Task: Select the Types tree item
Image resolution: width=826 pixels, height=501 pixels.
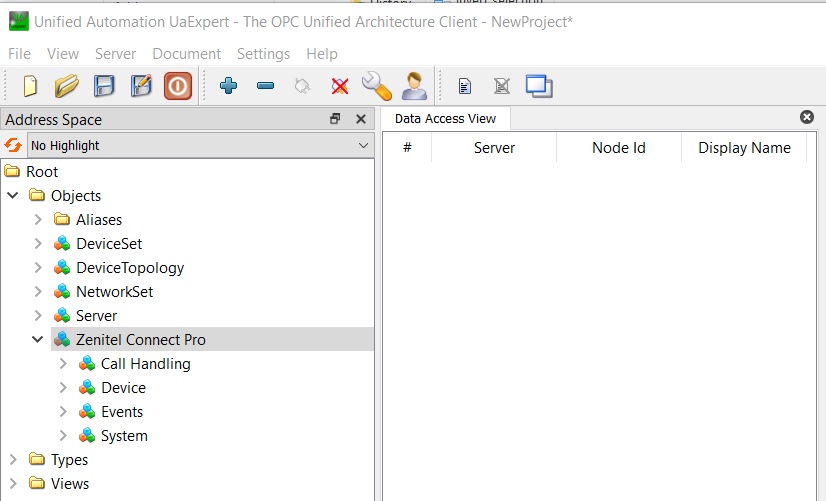Action: [x=70, y=460]
